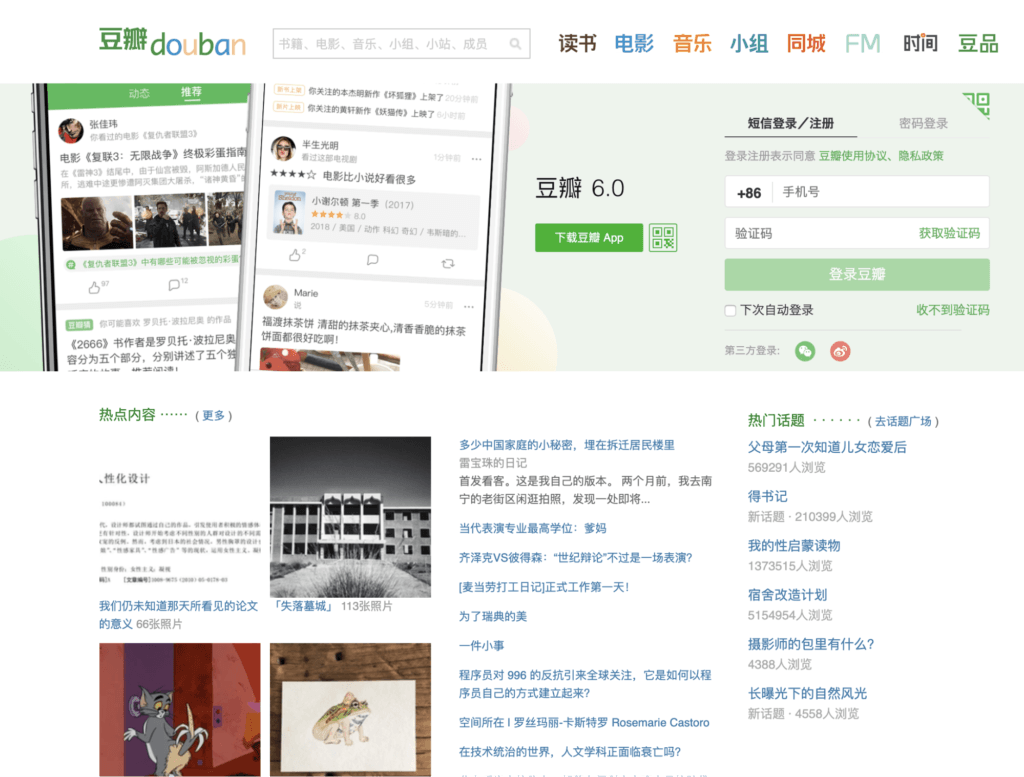The width and height of the screenshot is (1024, 777).
Task: Select the 短信登录/注册 tab
Action: (x=790, y=123)
